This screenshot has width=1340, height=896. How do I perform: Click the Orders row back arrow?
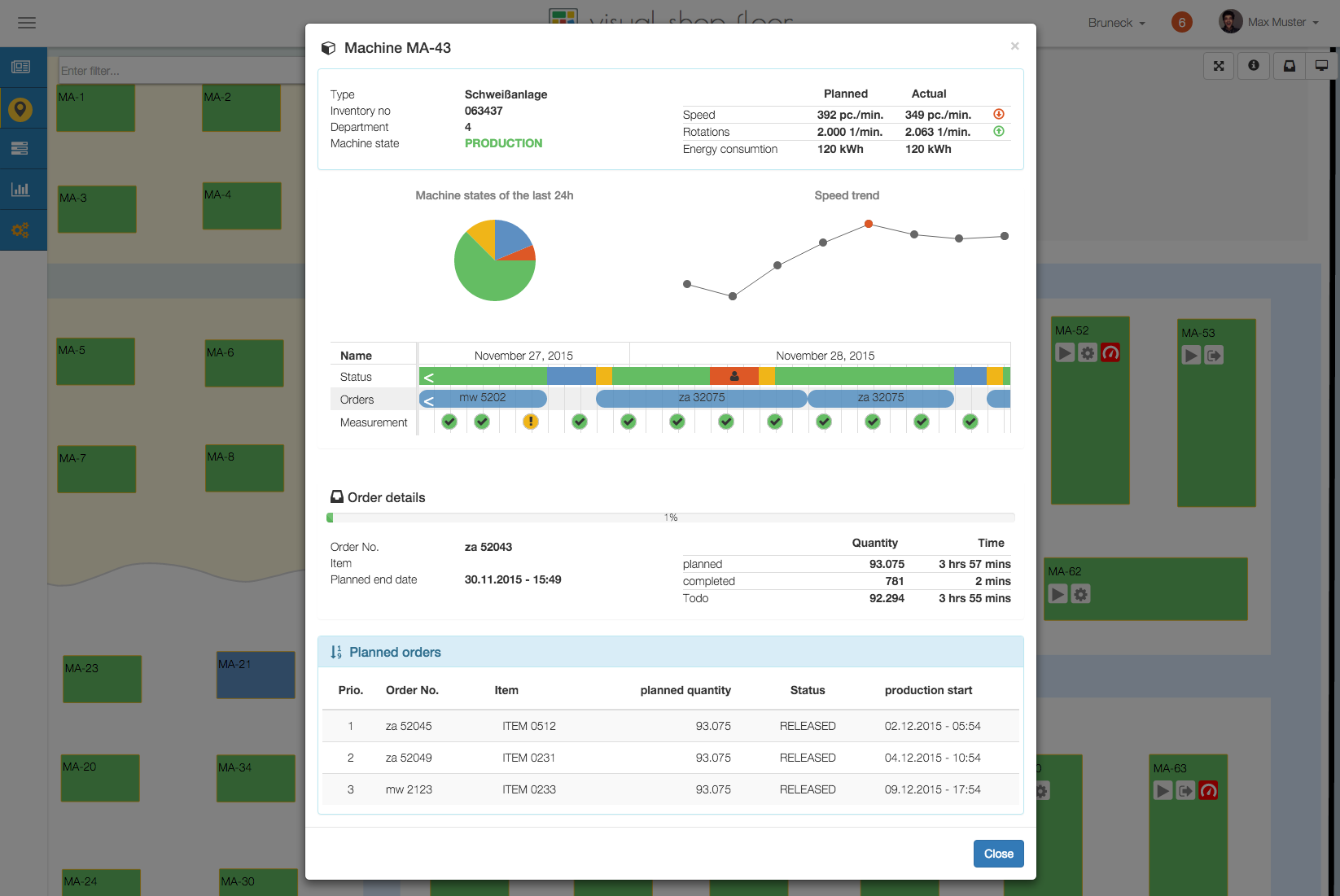429,400
